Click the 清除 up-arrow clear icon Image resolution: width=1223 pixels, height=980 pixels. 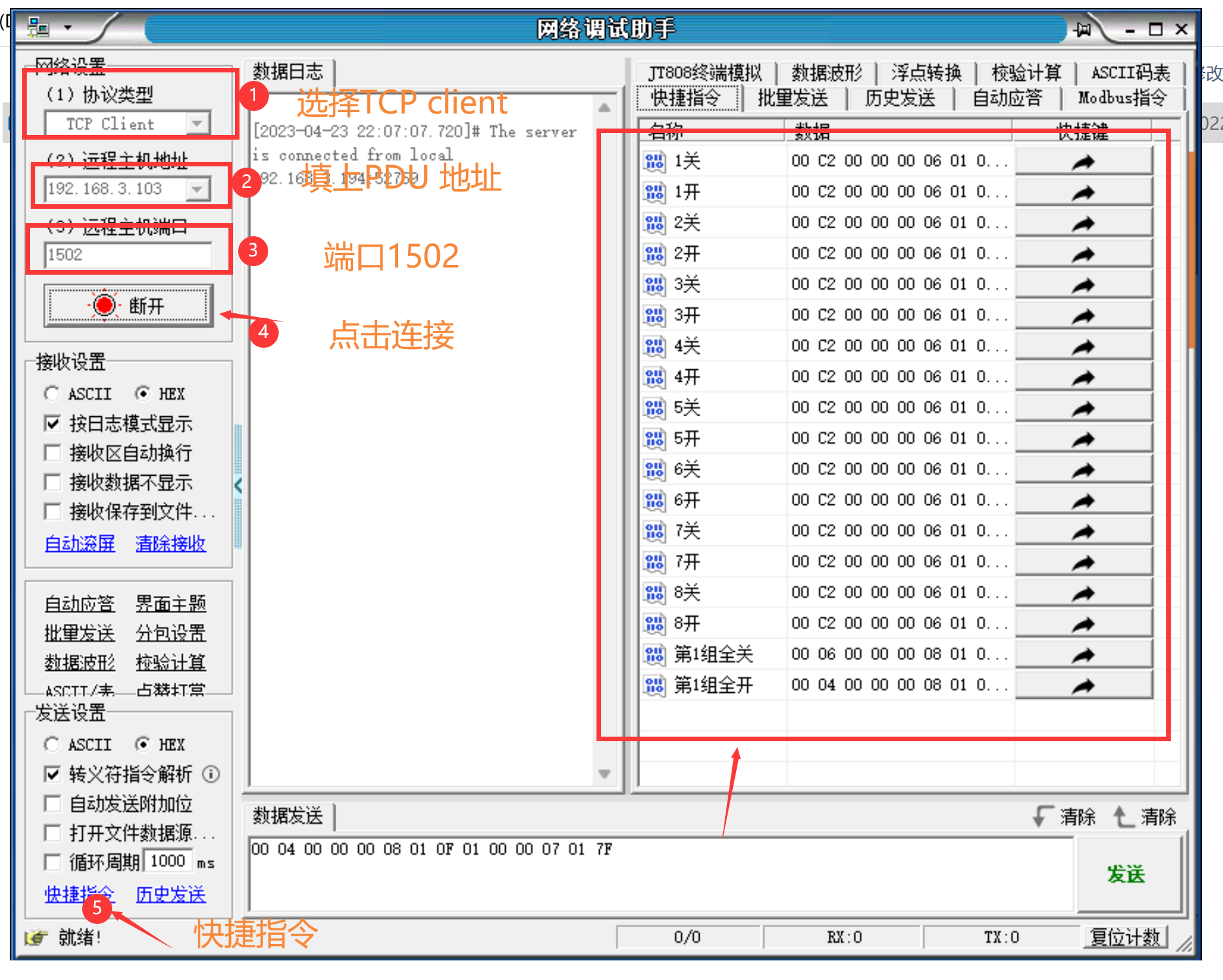pos(1123,816)
